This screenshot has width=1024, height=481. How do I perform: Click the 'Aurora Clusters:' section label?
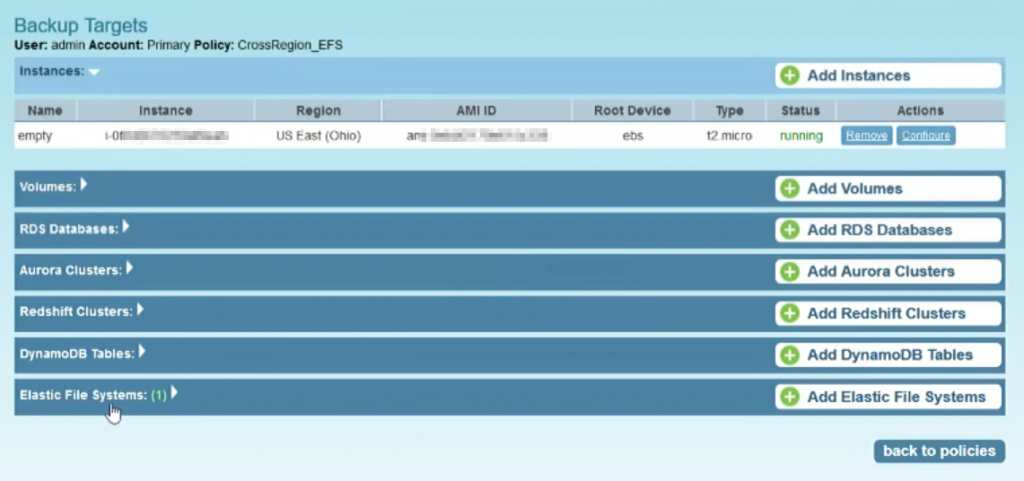71,270
